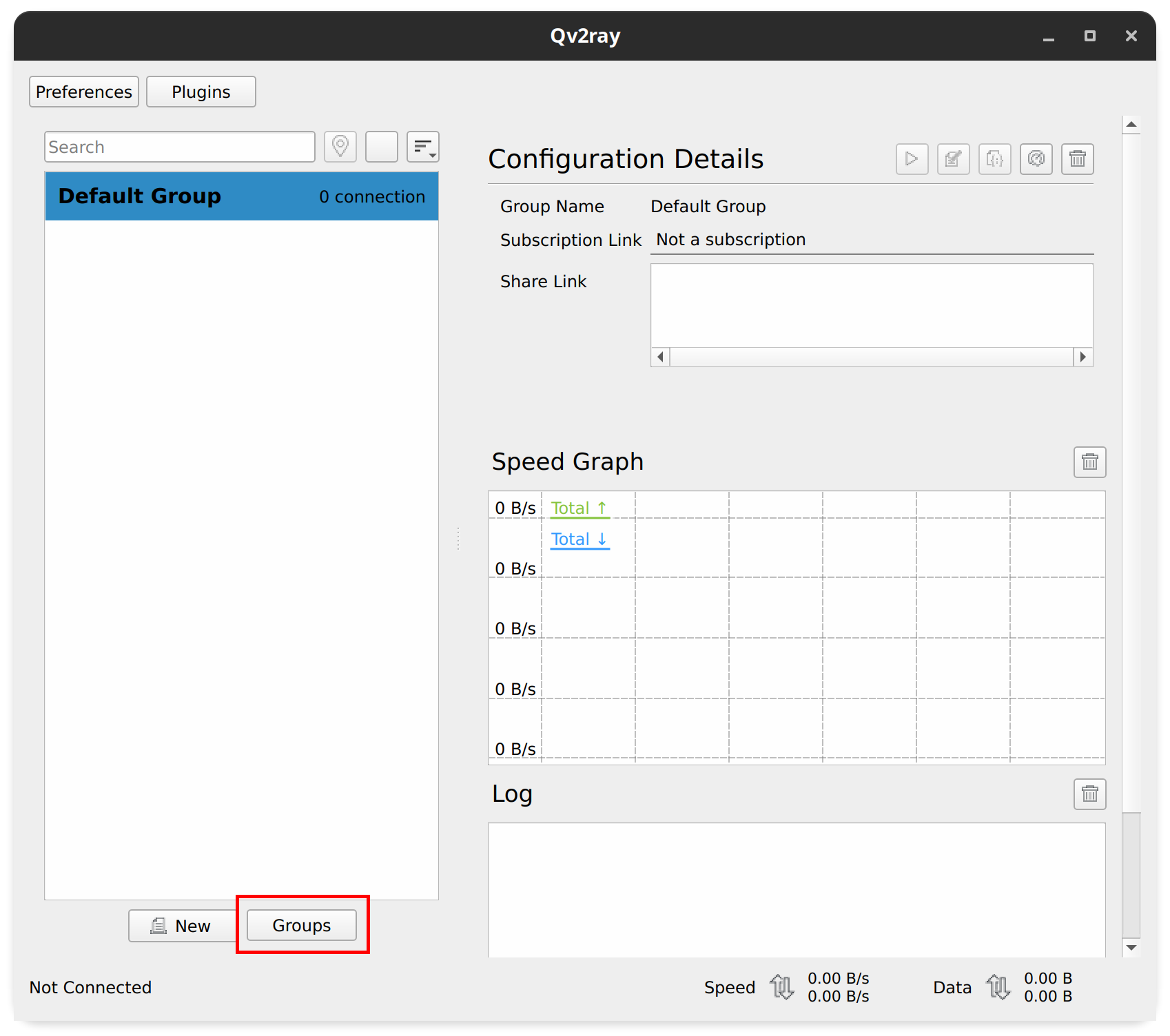Image resolution: width=1170 pixels, height=1036 pixels.
Task: Click inside the Share Link text box
Action: tap(872, 305)
